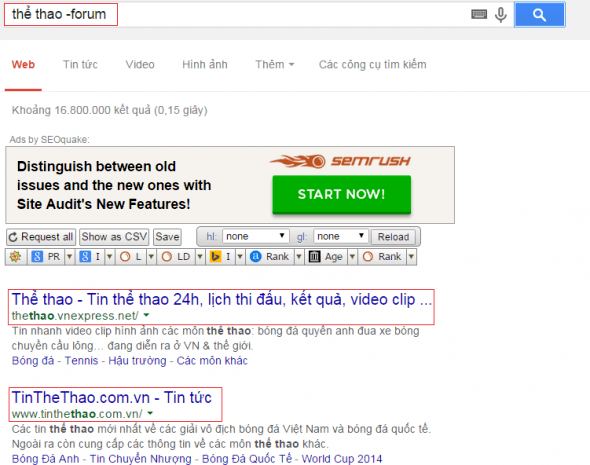This screenshot has width=590, height=465.
Task: Expand arrow beside thethao.vnexpress.net URL
Action: 146,315
